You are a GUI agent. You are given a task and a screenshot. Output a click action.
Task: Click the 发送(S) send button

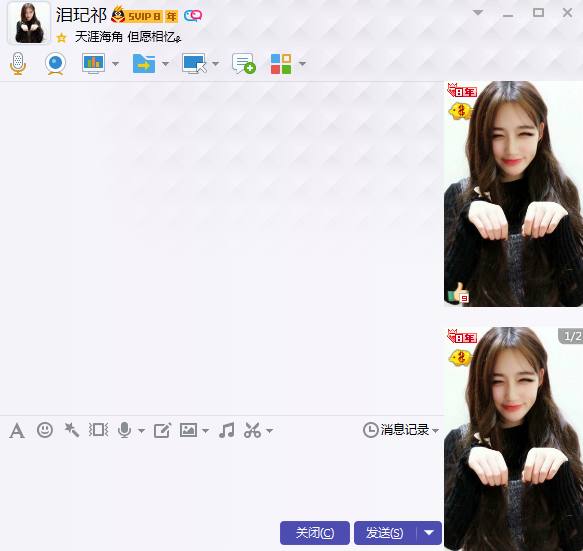pos(385,533)
